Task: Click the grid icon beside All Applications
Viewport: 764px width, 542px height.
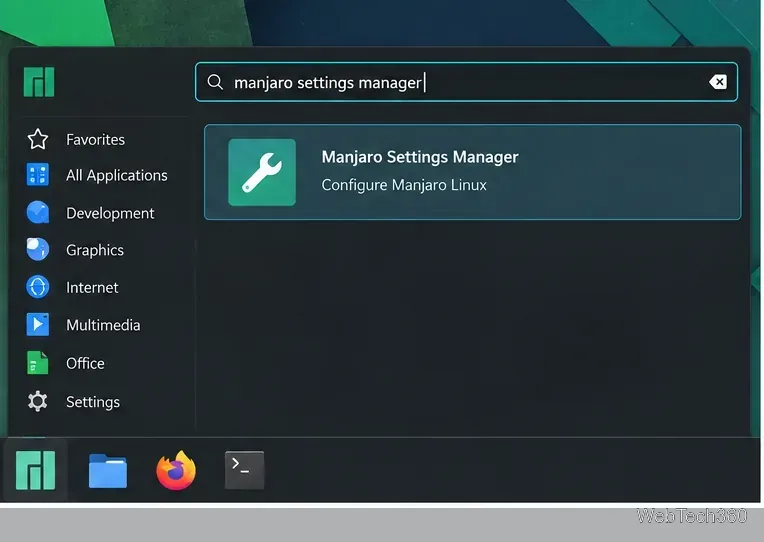Action: 38,174
